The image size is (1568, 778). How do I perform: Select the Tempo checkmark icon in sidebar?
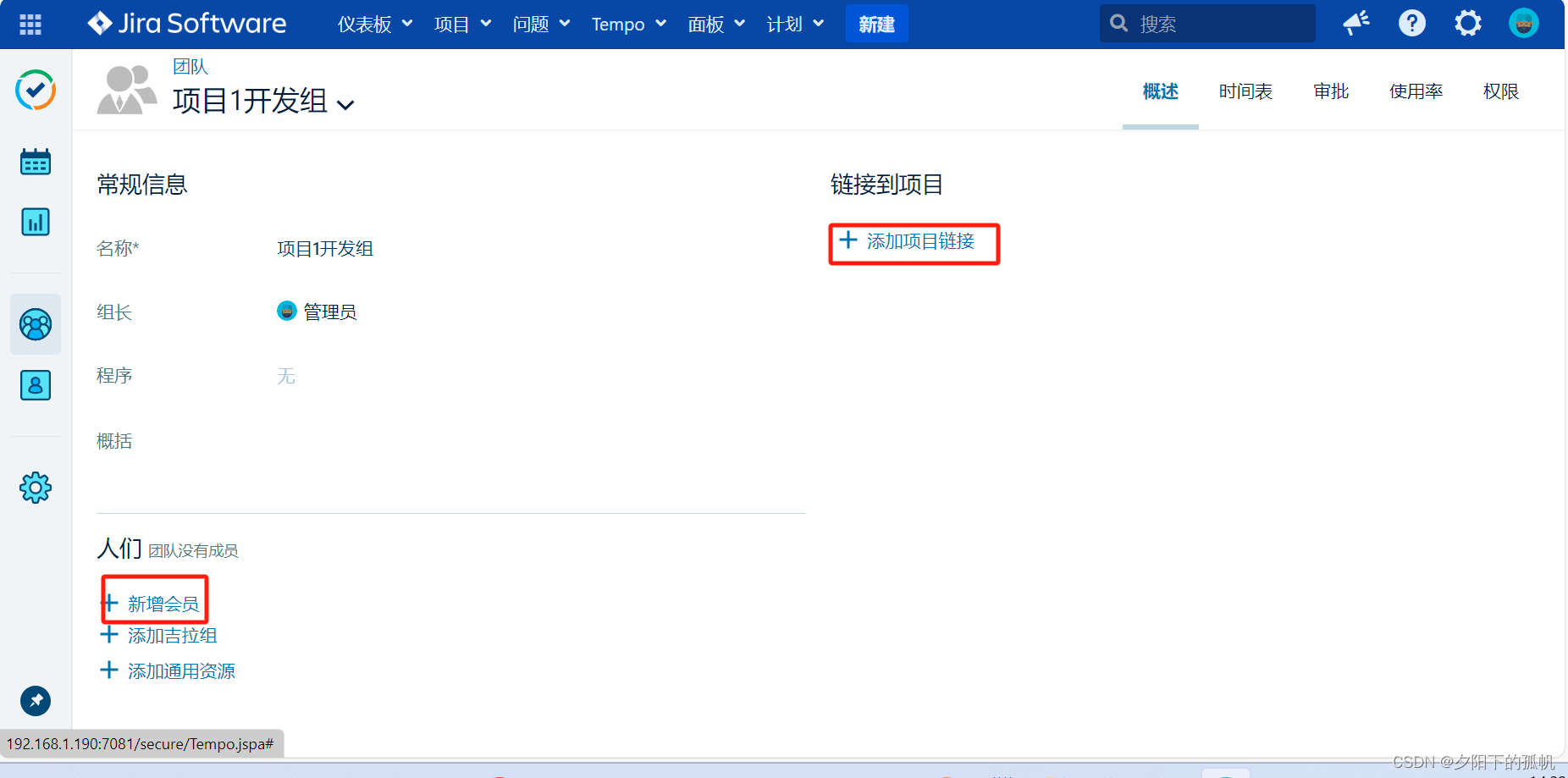(x=35, y=90)
